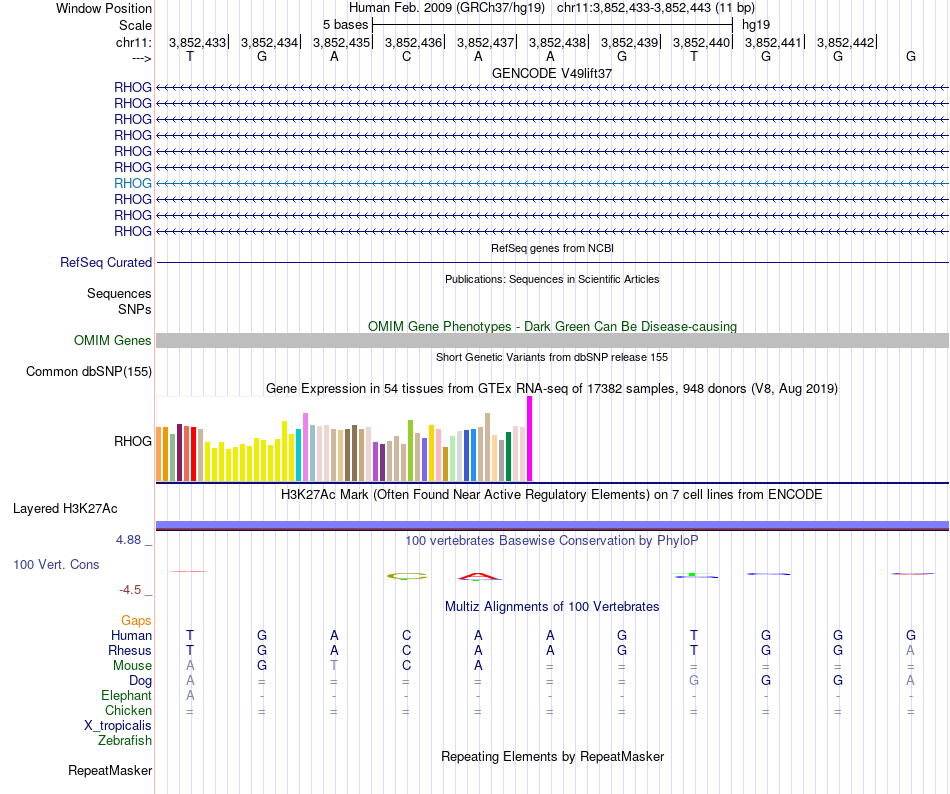
Task: Click the gray G in Dog row
Action: [694, 681]
